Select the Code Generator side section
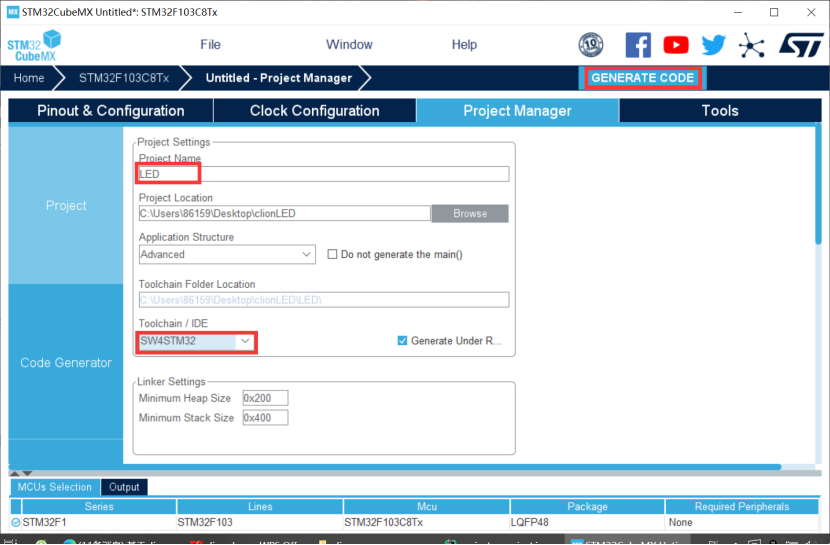 (x=66, y=362)
